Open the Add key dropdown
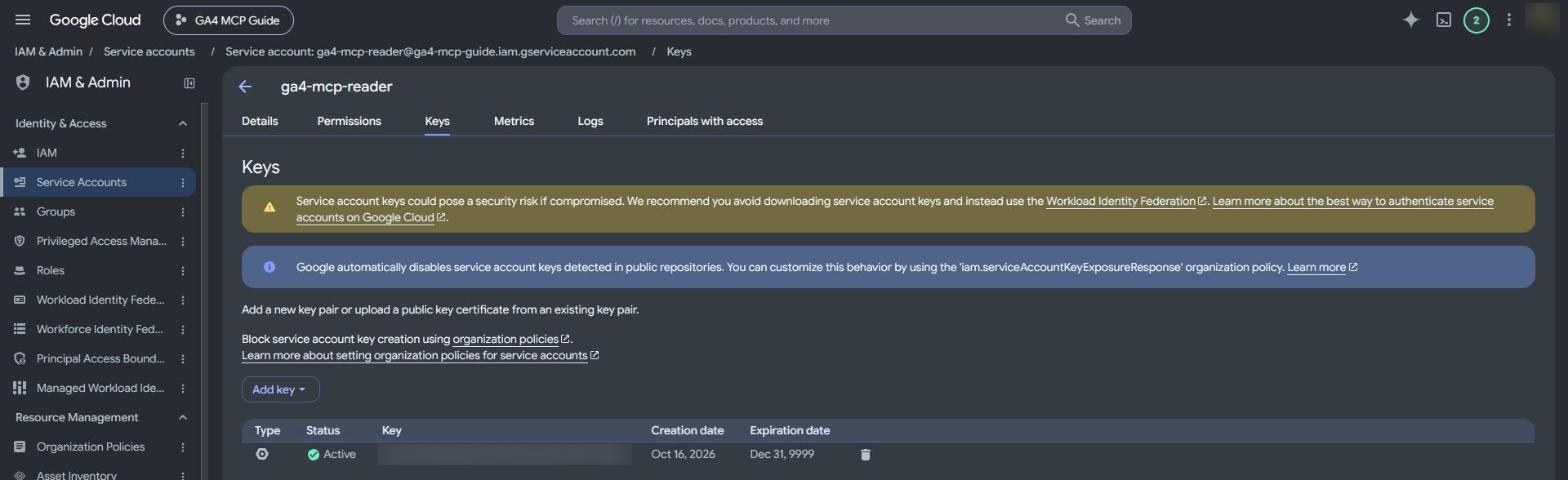The height and width of the screenshot is (480, 1568). click(280, 389)
